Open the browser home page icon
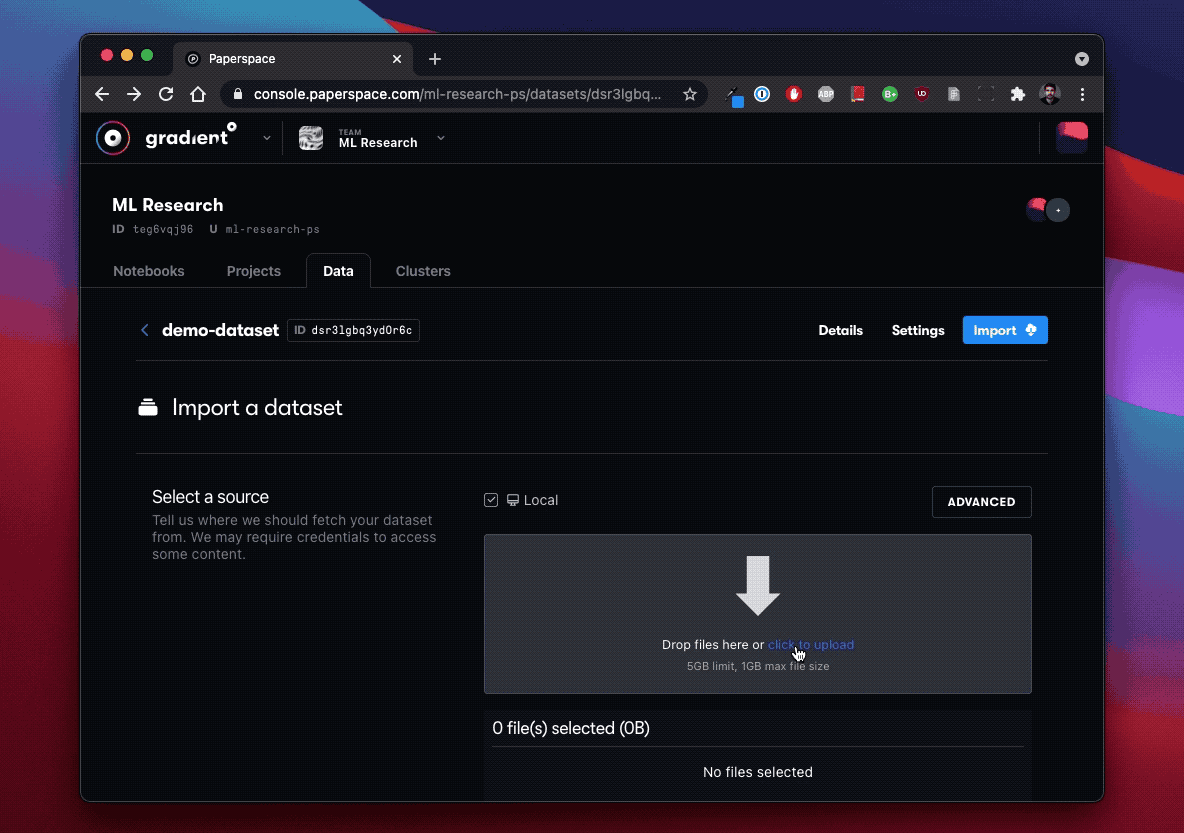Image resolution: width=1184 pixels, height=833 pixels. (x=198, y=94)
